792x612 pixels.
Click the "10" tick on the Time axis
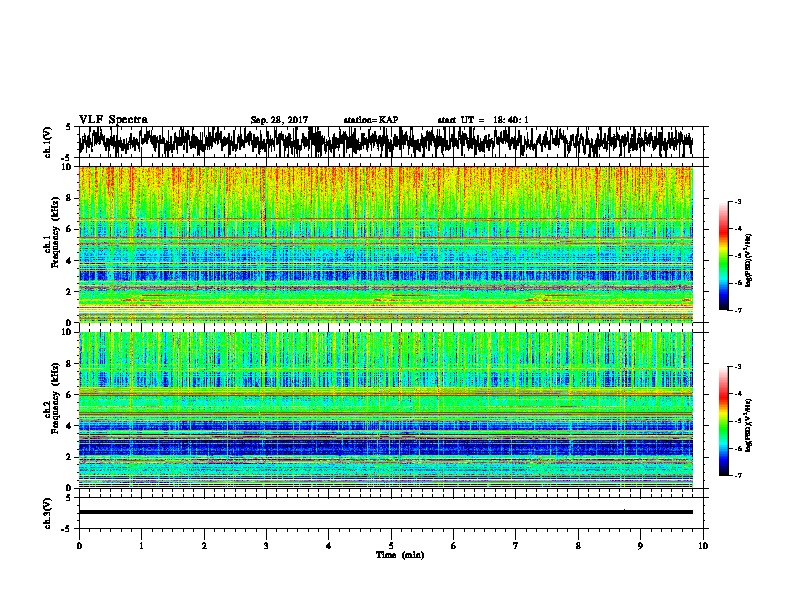click(703, 546)
